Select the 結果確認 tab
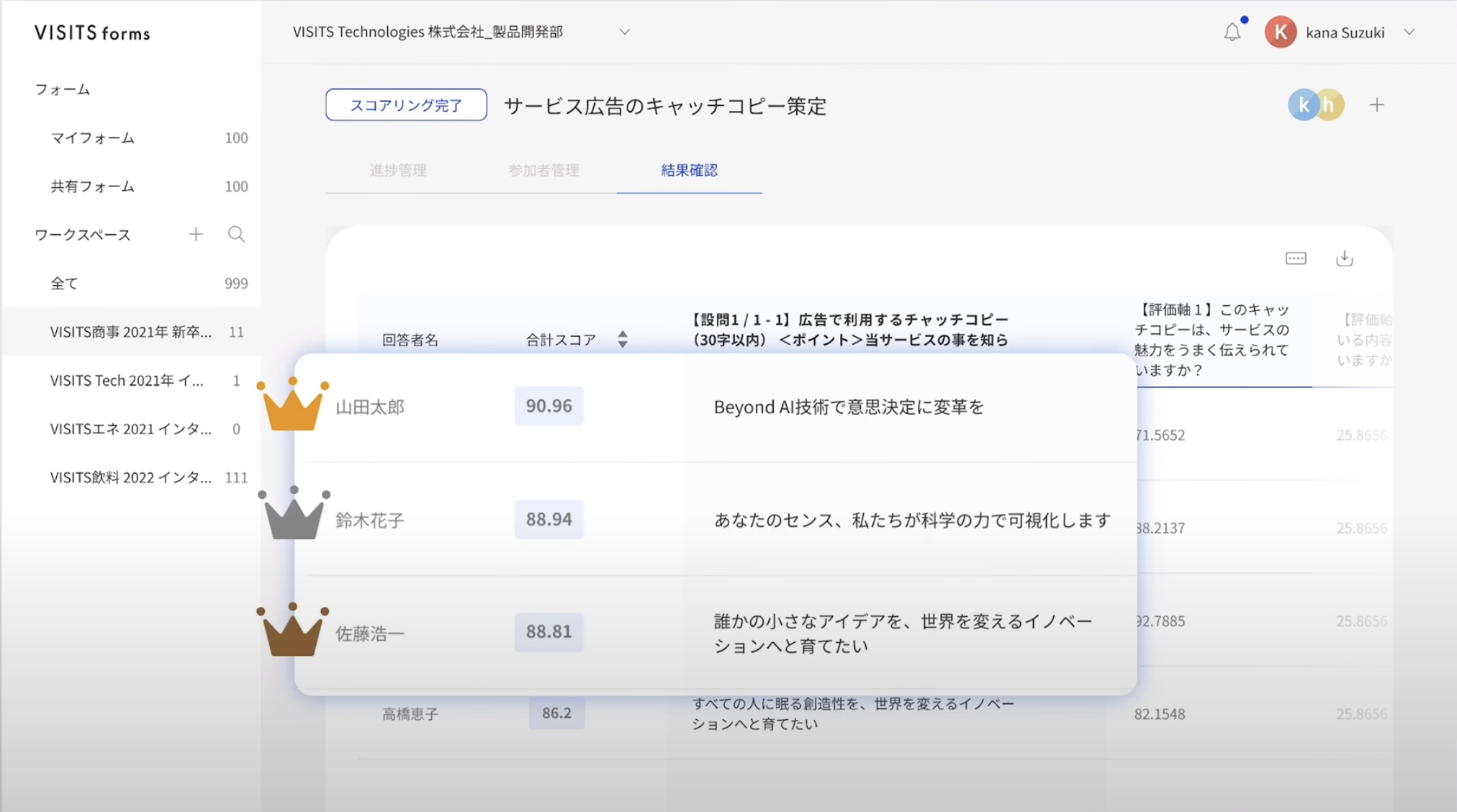The image size is (1457, 812). [x=689, y=171]
